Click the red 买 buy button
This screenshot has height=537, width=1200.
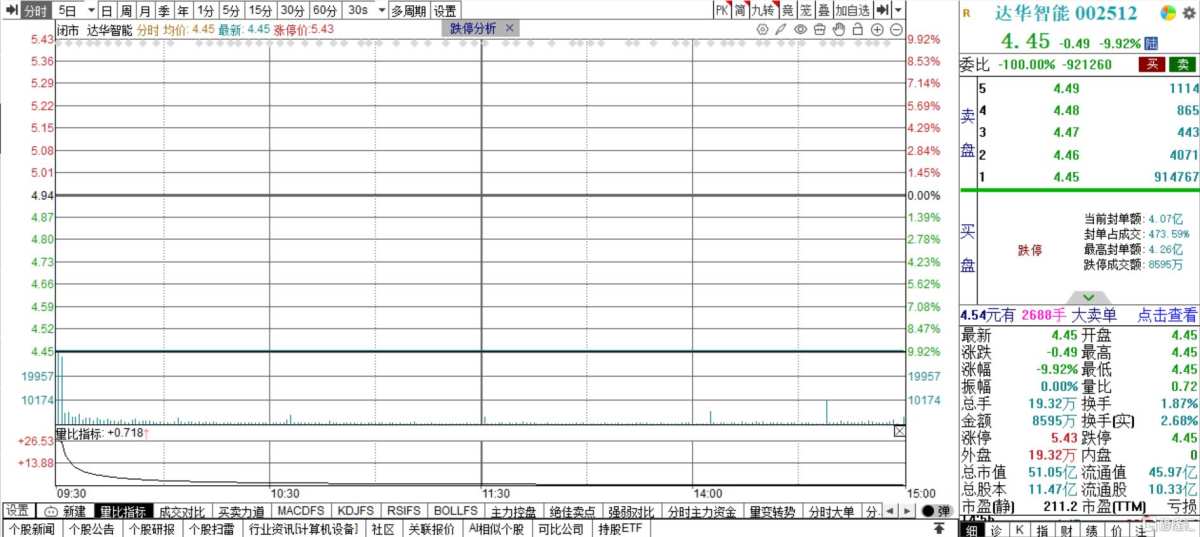[x=1153, y=64]
